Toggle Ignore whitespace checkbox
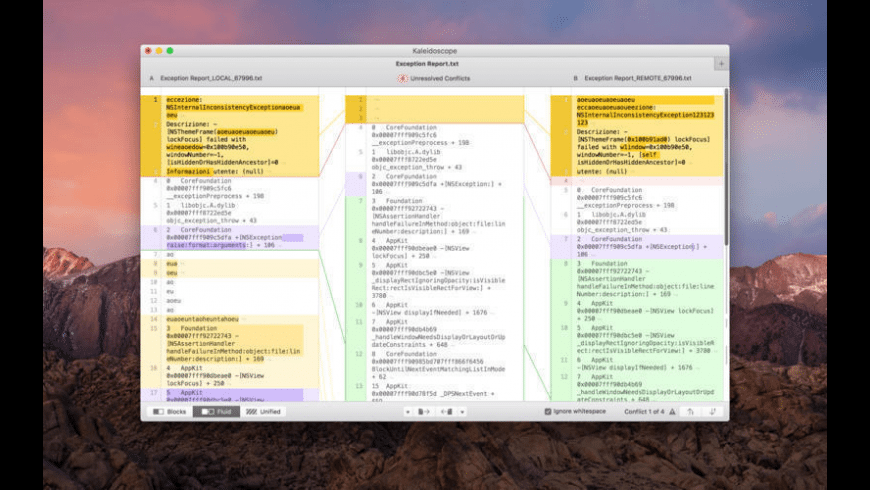This screenshot has width=870, height=490. [x=548, y=411]
